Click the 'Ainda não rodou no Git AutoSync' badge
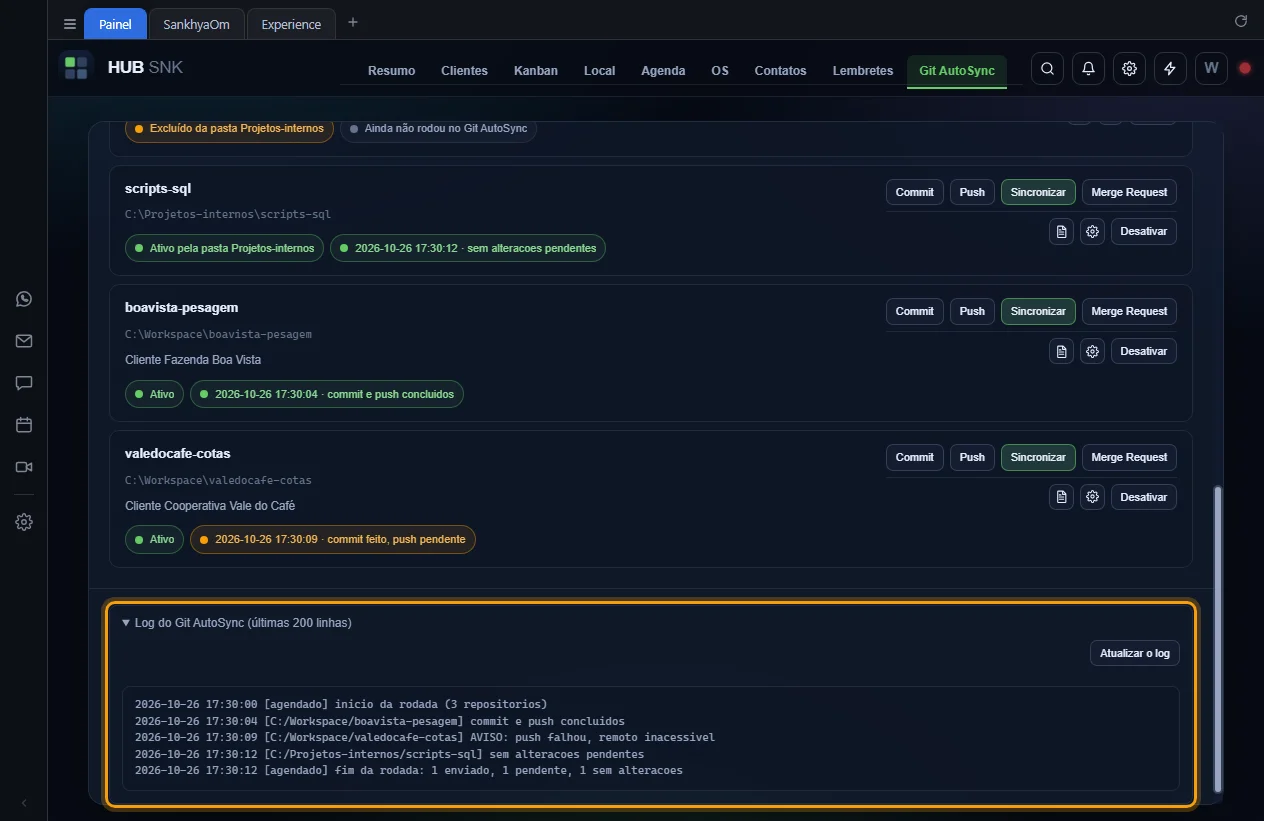The width and height of the screenshot is (1264, 821). coord(438,129)
